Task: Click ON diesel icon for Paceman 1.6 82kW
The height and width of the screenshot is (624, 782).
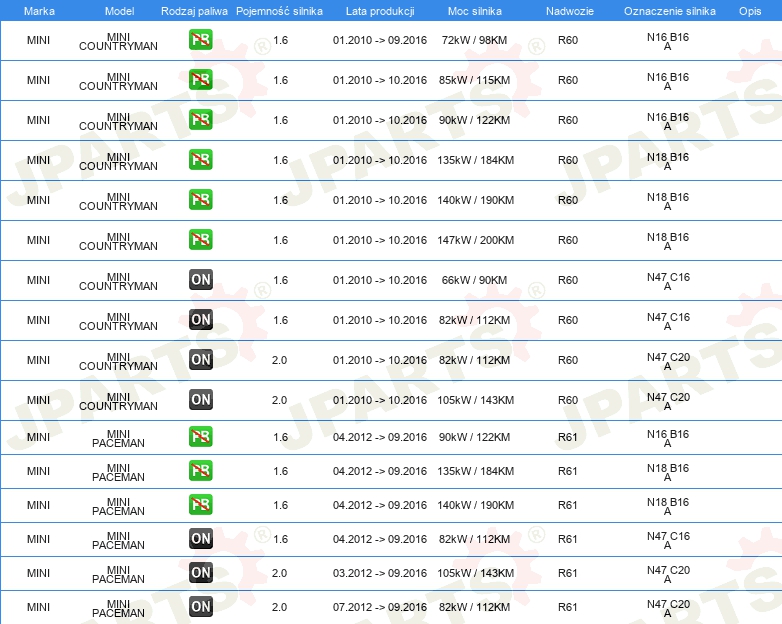Action: coord(200,539)
